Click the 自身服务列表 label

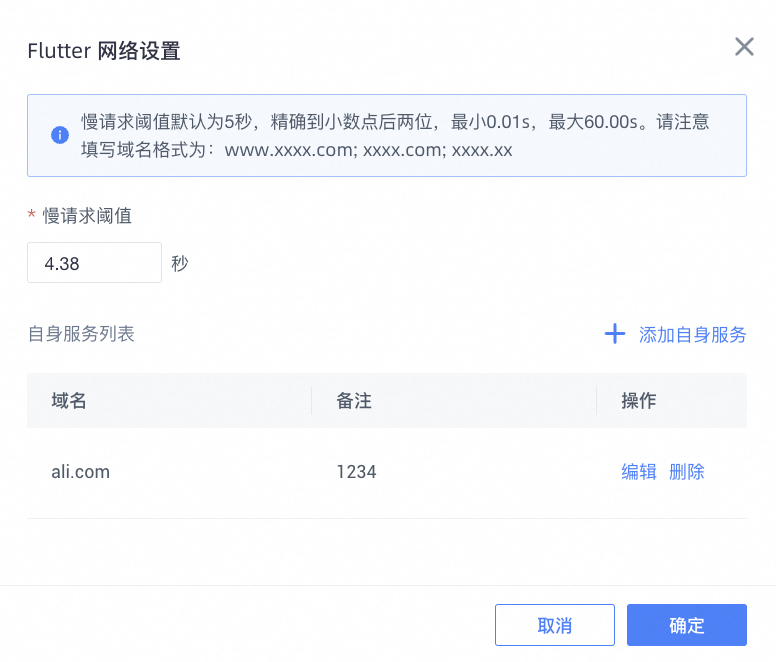click(x=81, y=334)
